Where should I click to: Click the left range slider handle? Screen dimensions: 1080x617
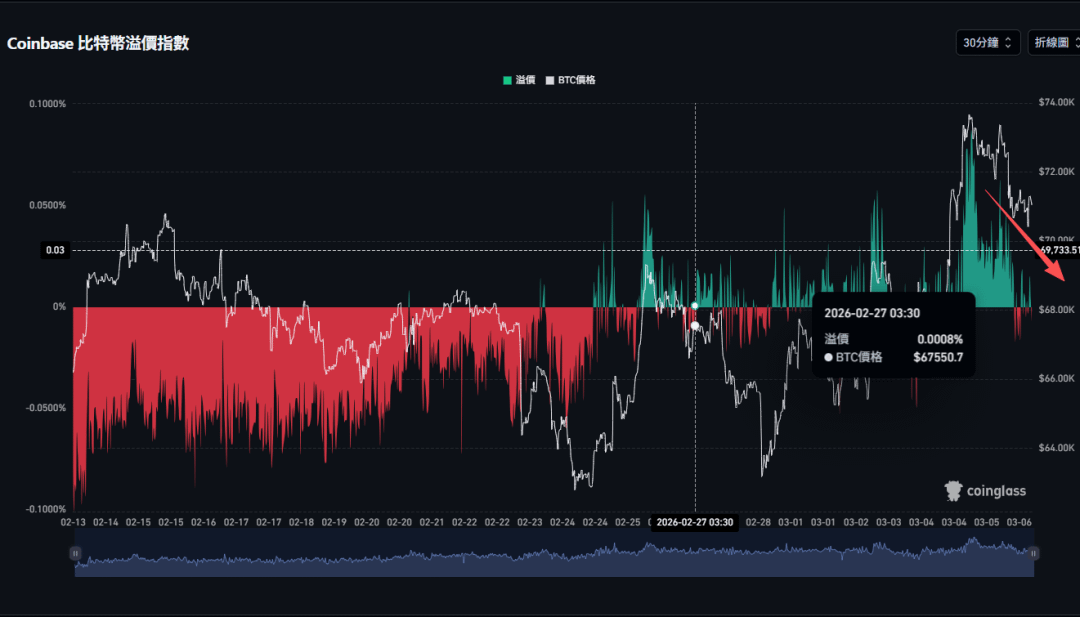point(75,553)
